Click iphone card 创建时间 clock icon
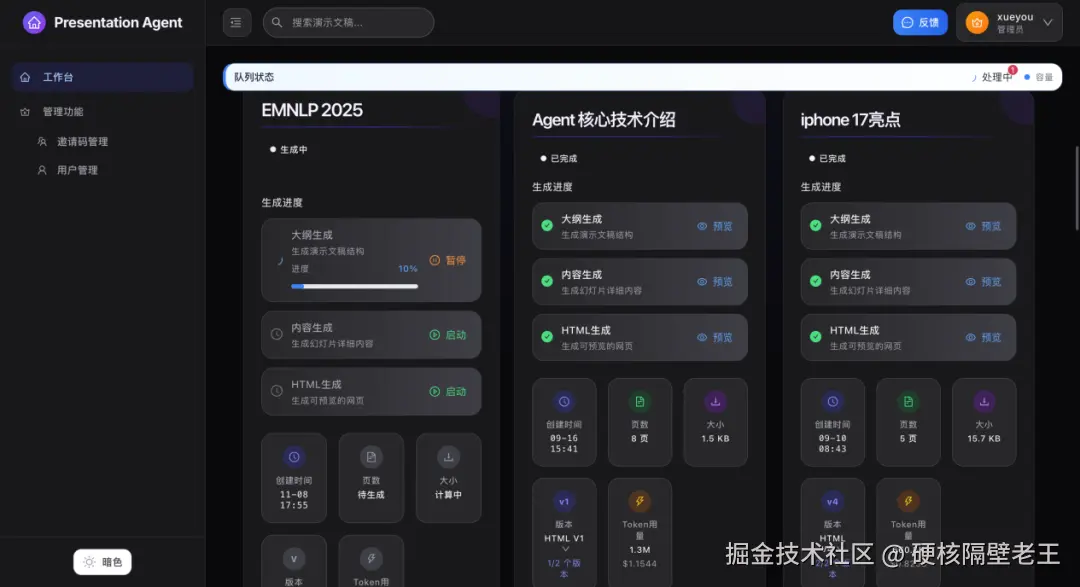 point(833,402)
